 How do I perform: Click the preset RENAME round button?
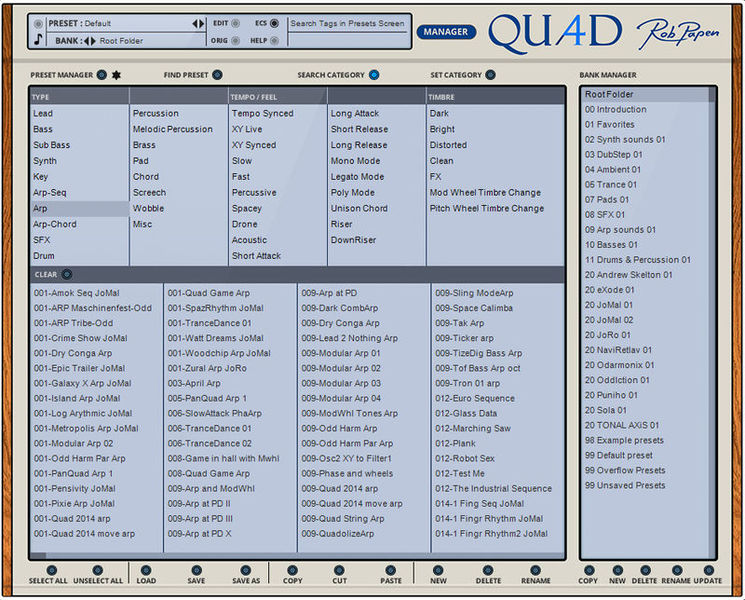click(535, 570)
